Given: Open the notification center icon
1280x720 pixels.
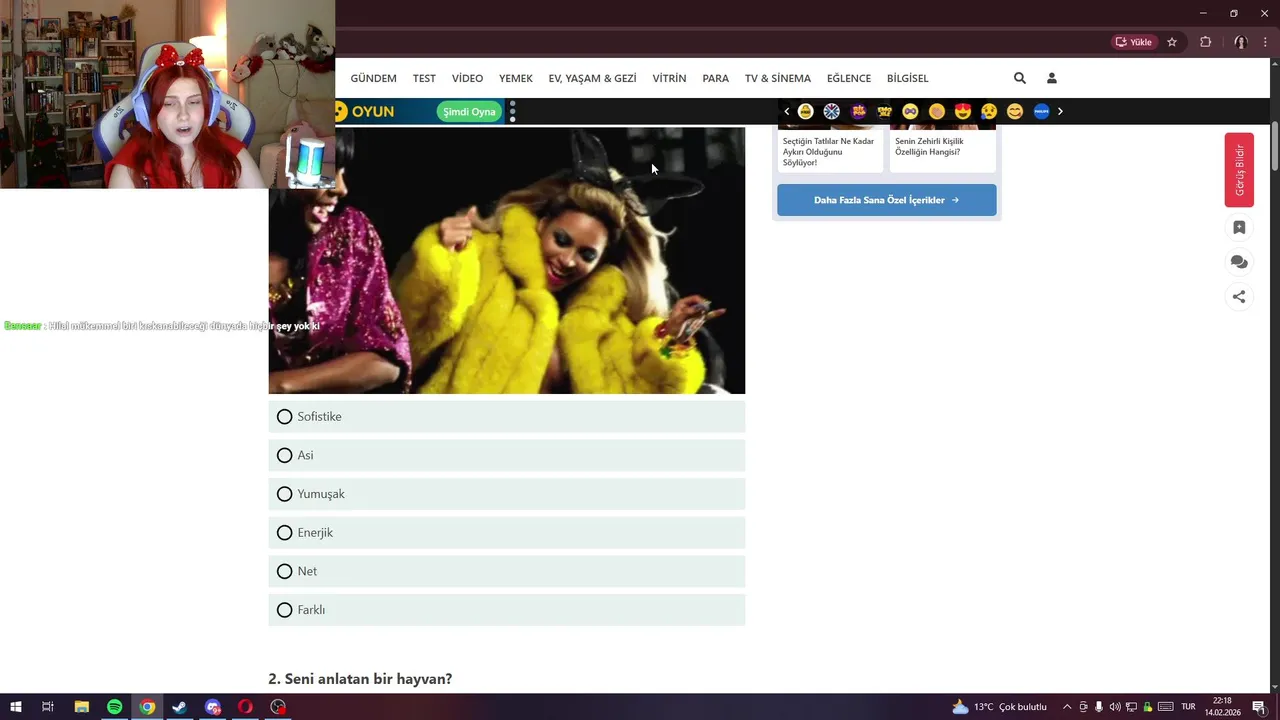Looking at the screenshot, I should click(1259, 707).
